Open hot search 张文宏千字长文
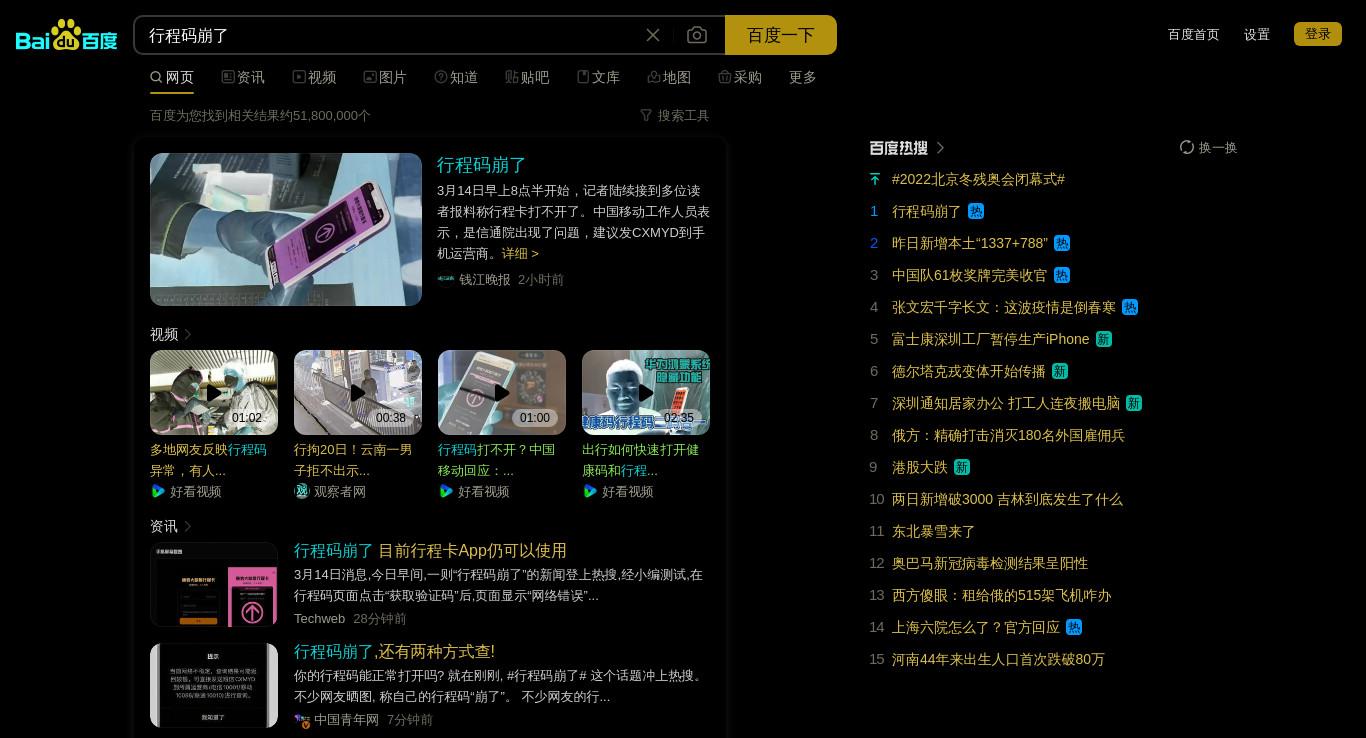Viewport: 1366px width, 738px height. pos(1004,307)
